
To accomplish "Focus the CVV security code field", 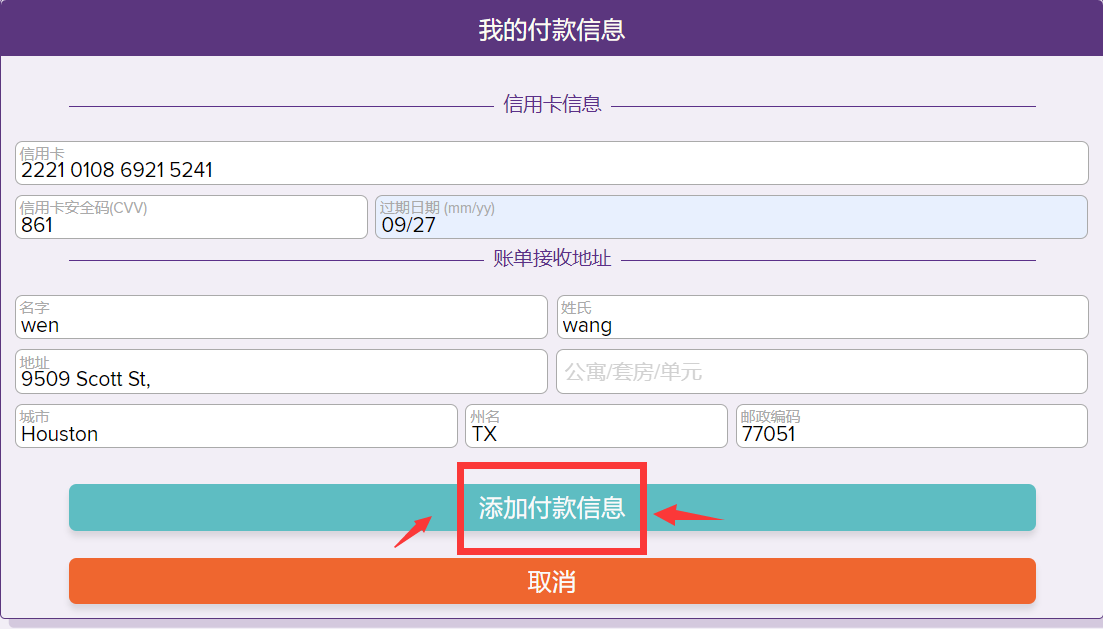I will 191,218.
